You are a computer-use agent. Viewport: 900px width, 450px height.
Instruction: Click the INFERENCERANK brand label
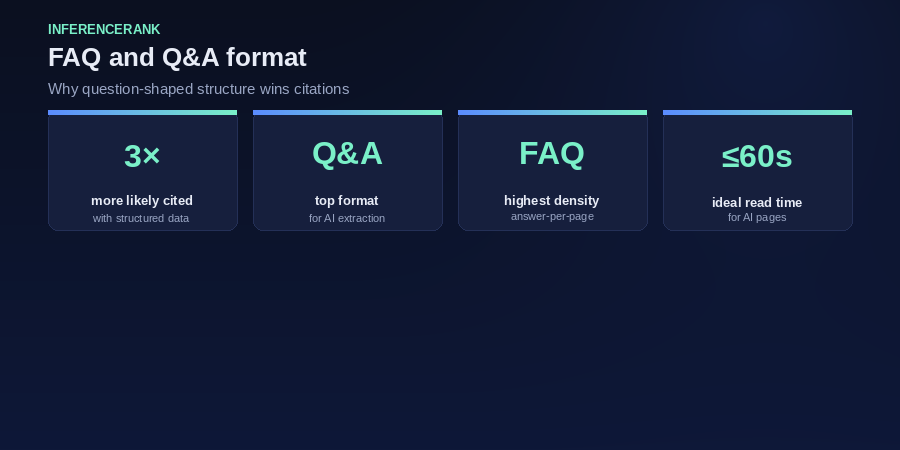[x=104, y=29]
